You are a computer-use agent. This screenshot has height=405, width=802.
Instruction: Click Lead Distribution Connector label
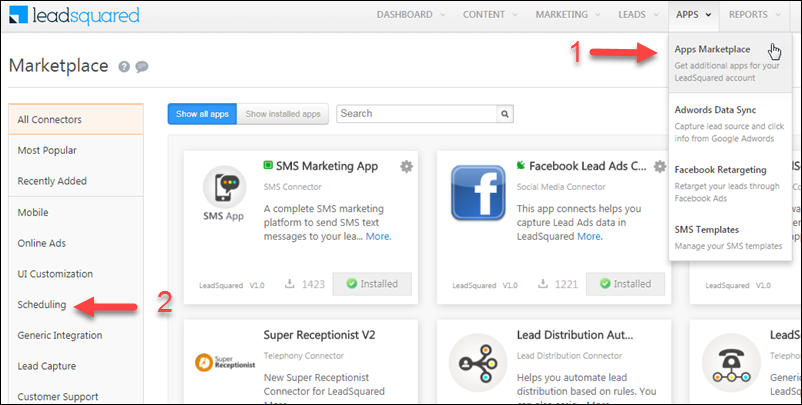click(569, 356)
